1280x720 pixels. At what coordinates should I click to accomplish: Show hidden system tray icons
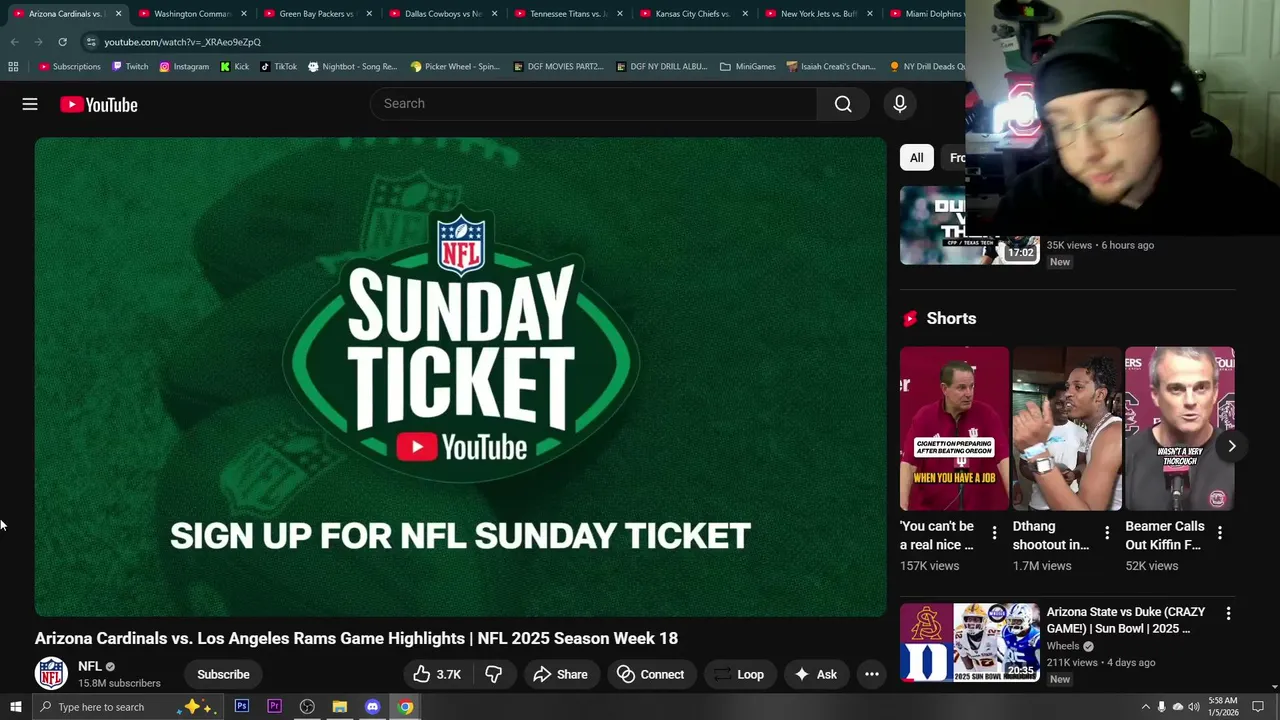coord(1145,707)
